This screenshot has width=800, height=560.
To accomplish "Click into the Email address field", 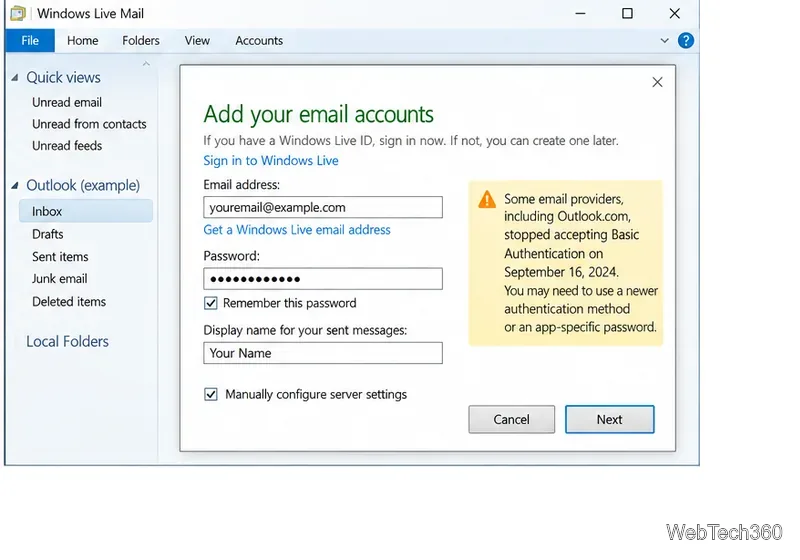I will pyautogui.click(x=323, y=207).
